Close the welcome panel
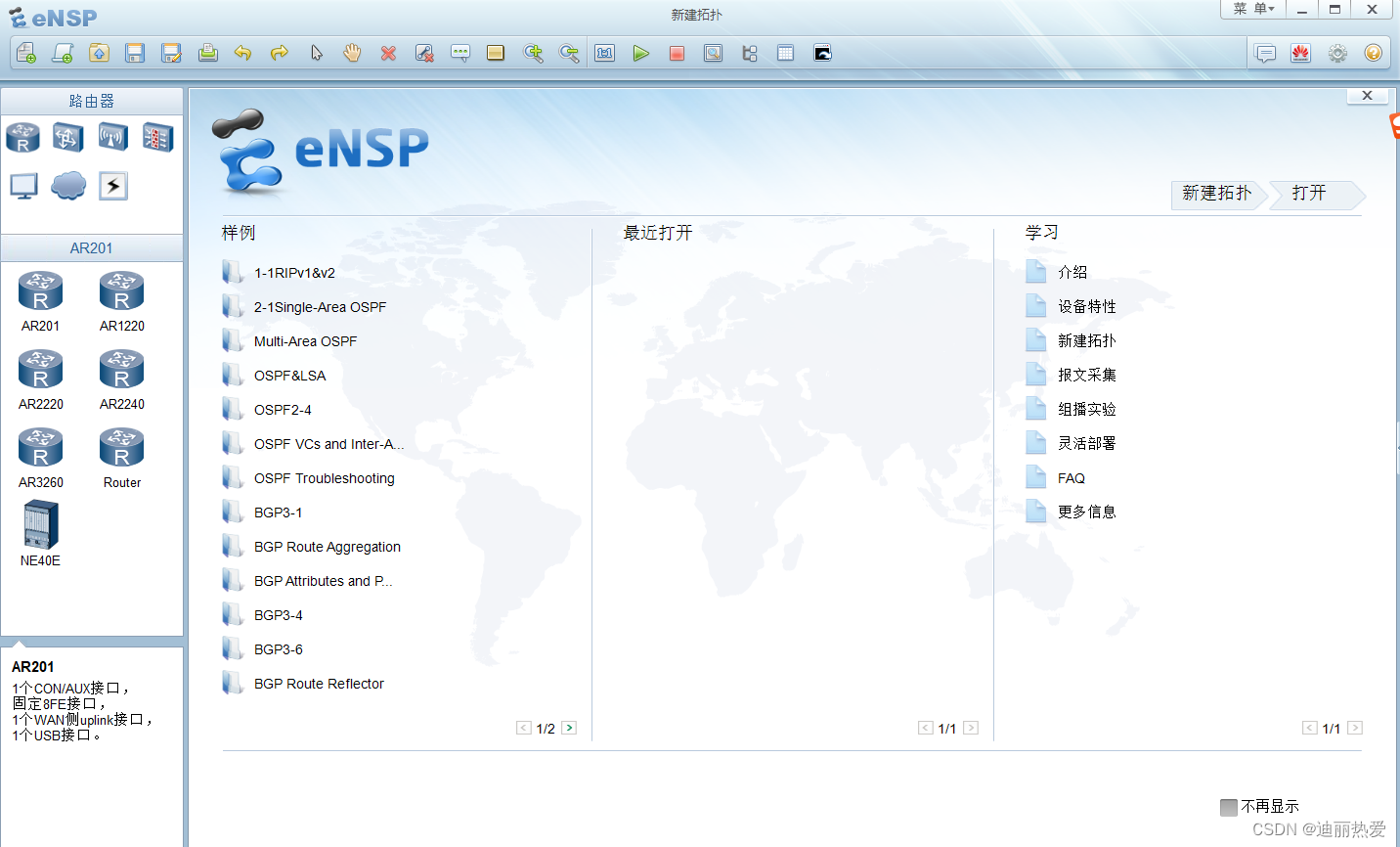 pyautogui.click(x=1367, y=95)
